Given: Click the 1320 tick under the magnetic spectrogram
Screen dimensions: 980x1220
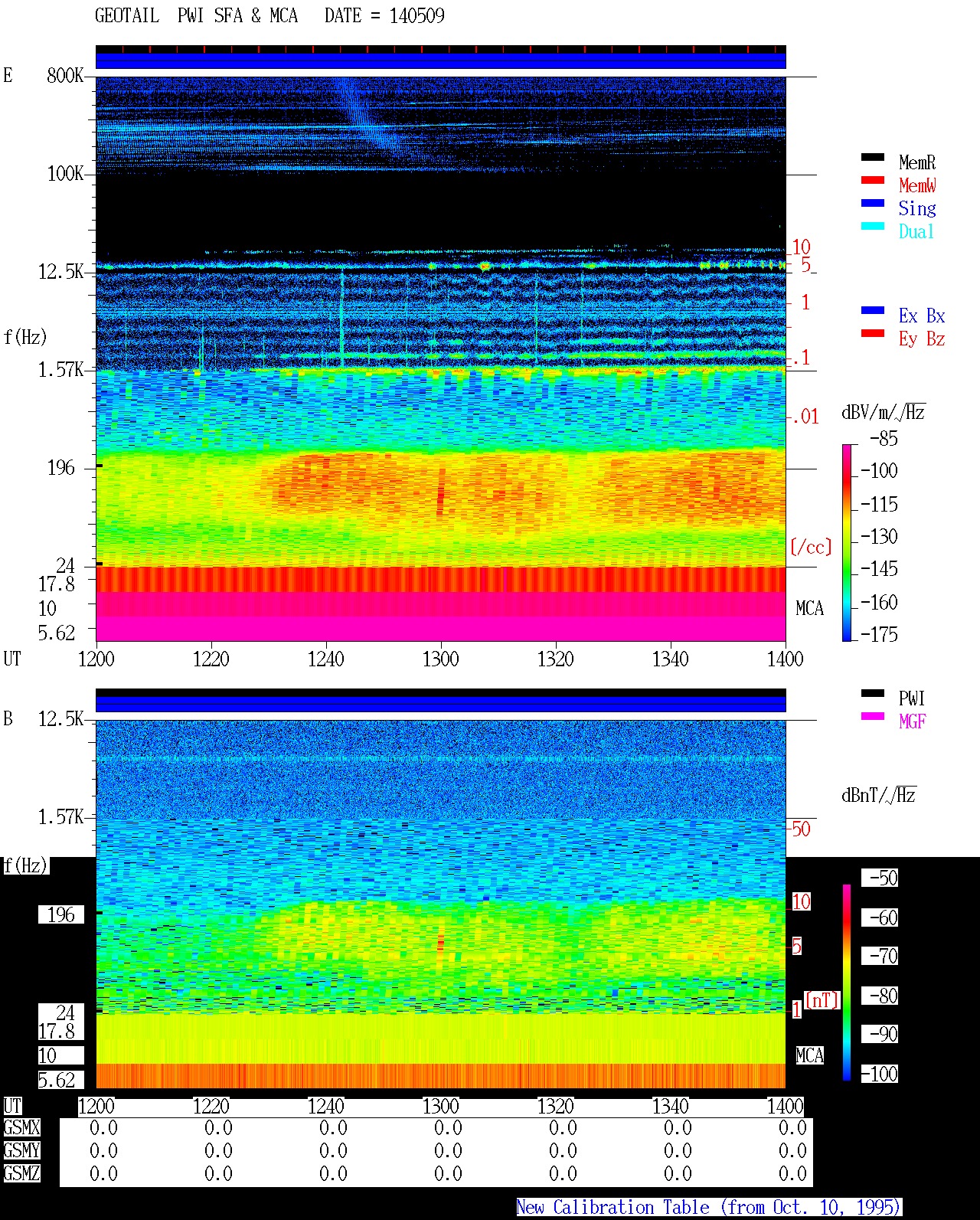Looking at the screenshot, I should pos(556,1106).
